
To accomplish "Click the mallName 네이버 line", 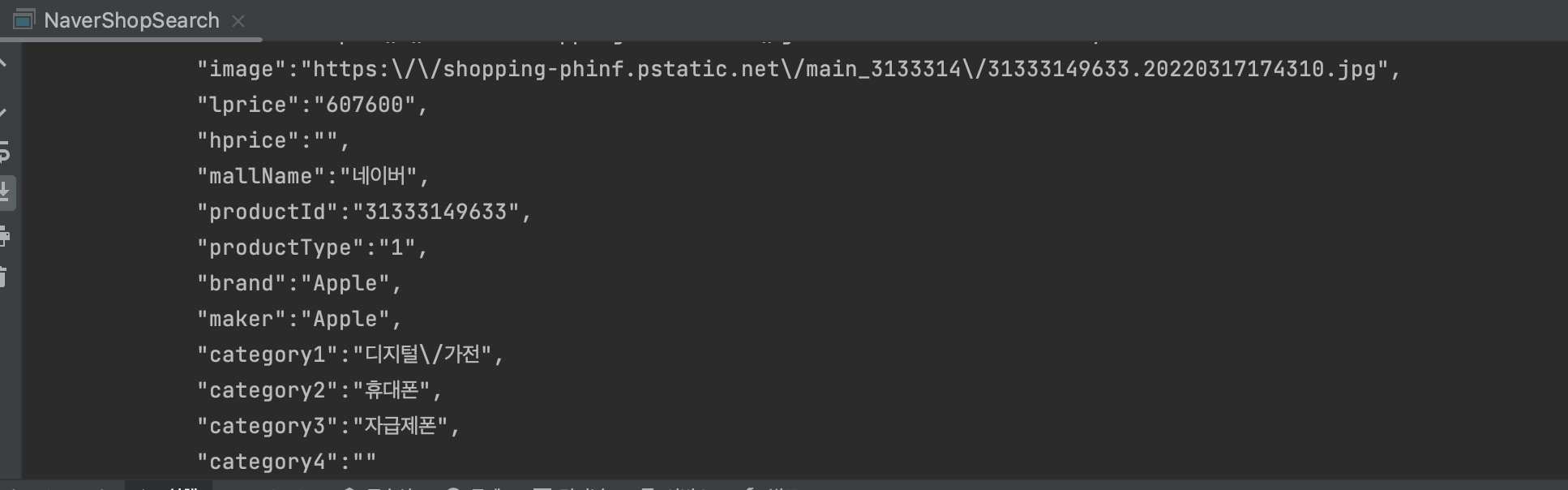I will pyautogui.click(x=312, y=176).
